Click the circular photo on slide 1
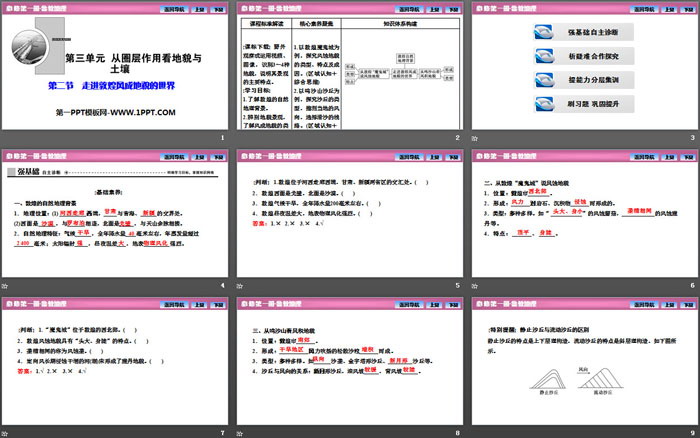This screenshot has height=438, width=700. pos(29,48)
